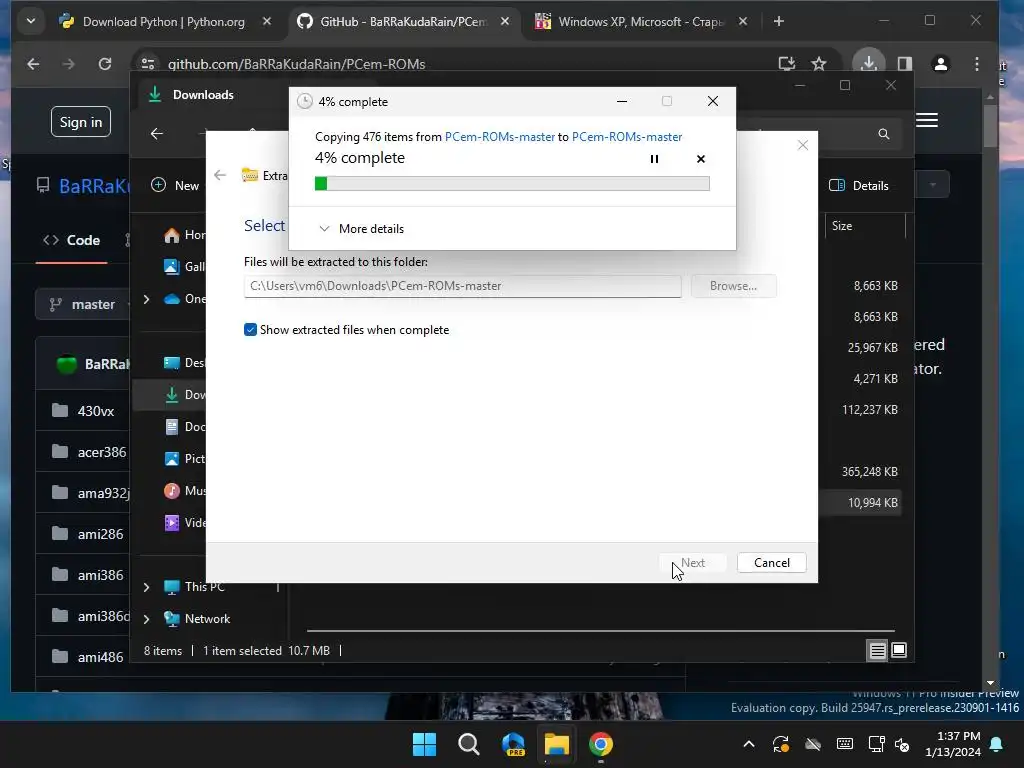Pause the file copy operation
This screenshot has height=768, width=1024.
coord(654,159)
